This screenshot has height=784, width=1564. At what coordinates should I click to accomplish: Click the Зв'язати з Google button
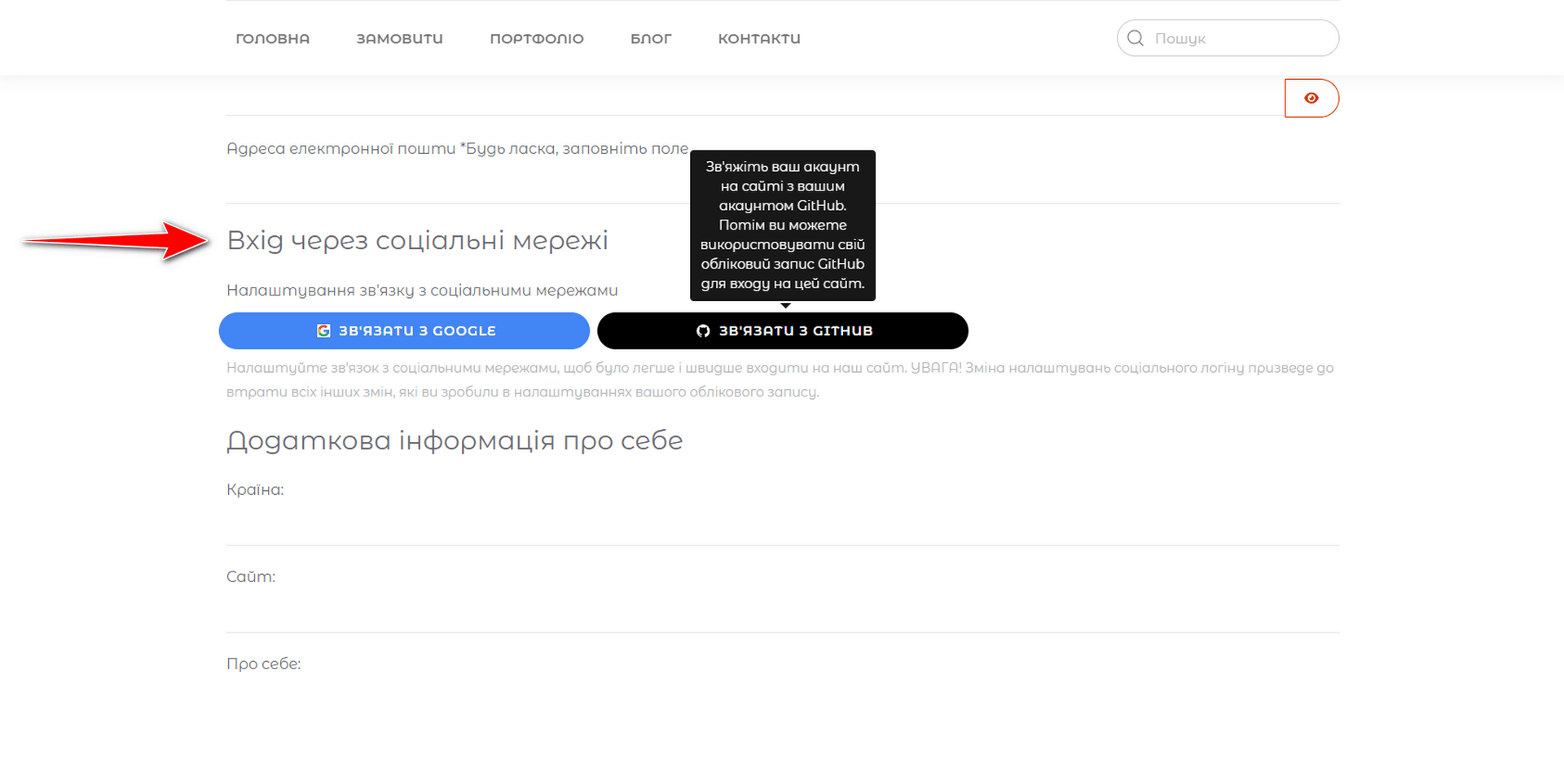click(x=404, y=331)
